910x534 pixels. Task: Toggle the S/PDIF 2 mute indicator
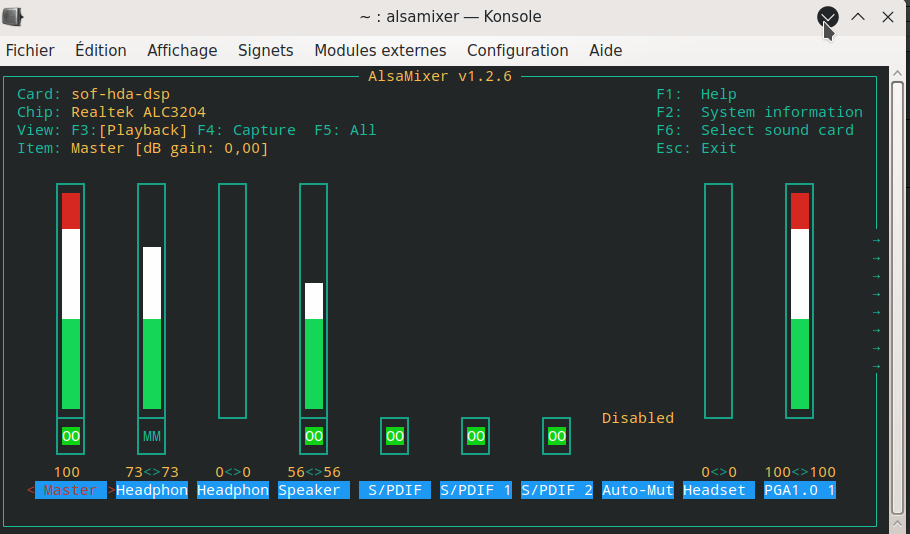click(x=556, y=436)
